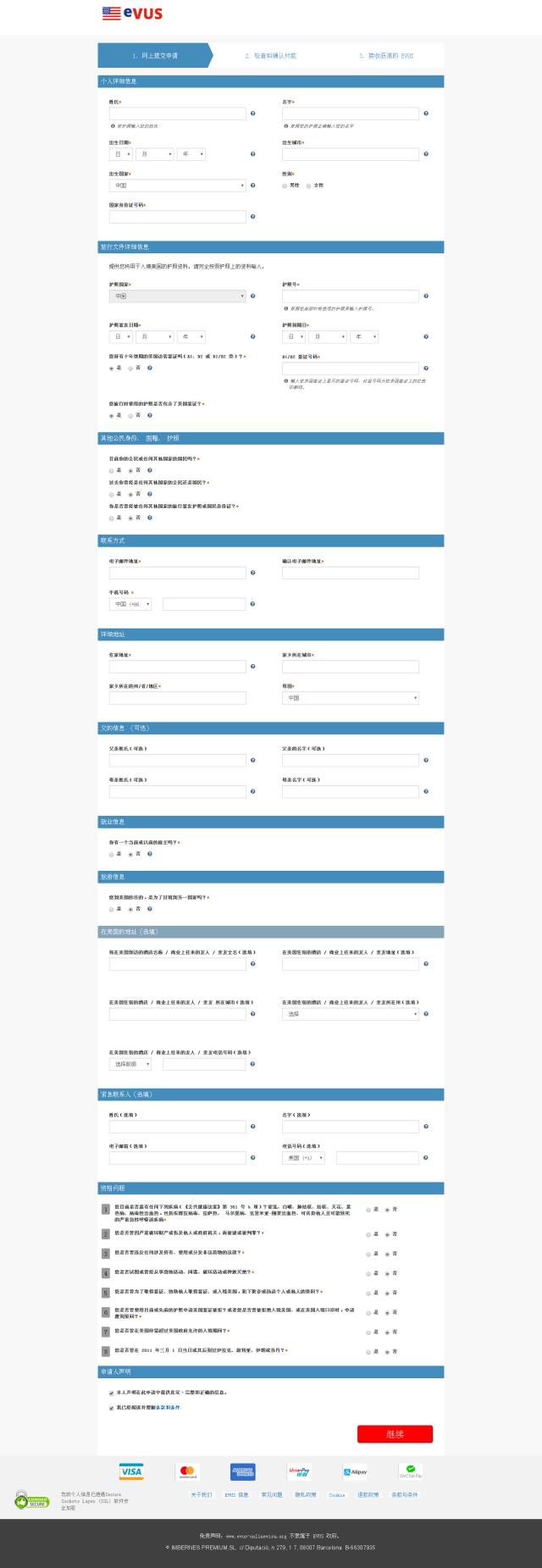Click the 护照号 passport number field
This screenshot has height=1568, width=542.
coord(351,296)
